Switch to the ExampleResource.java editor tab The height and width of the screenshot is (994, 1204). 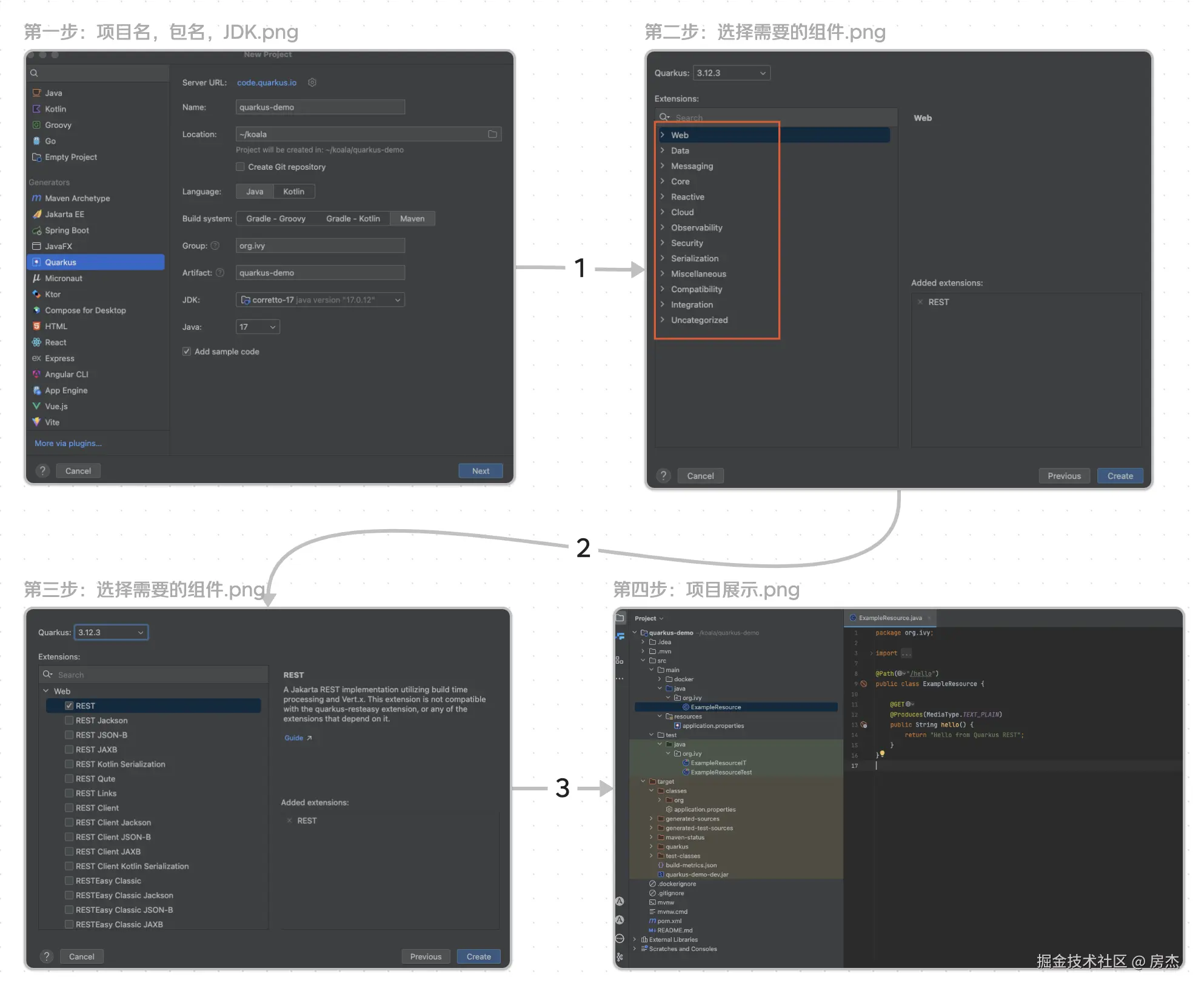pyautogui.click(x=889, y=618)
